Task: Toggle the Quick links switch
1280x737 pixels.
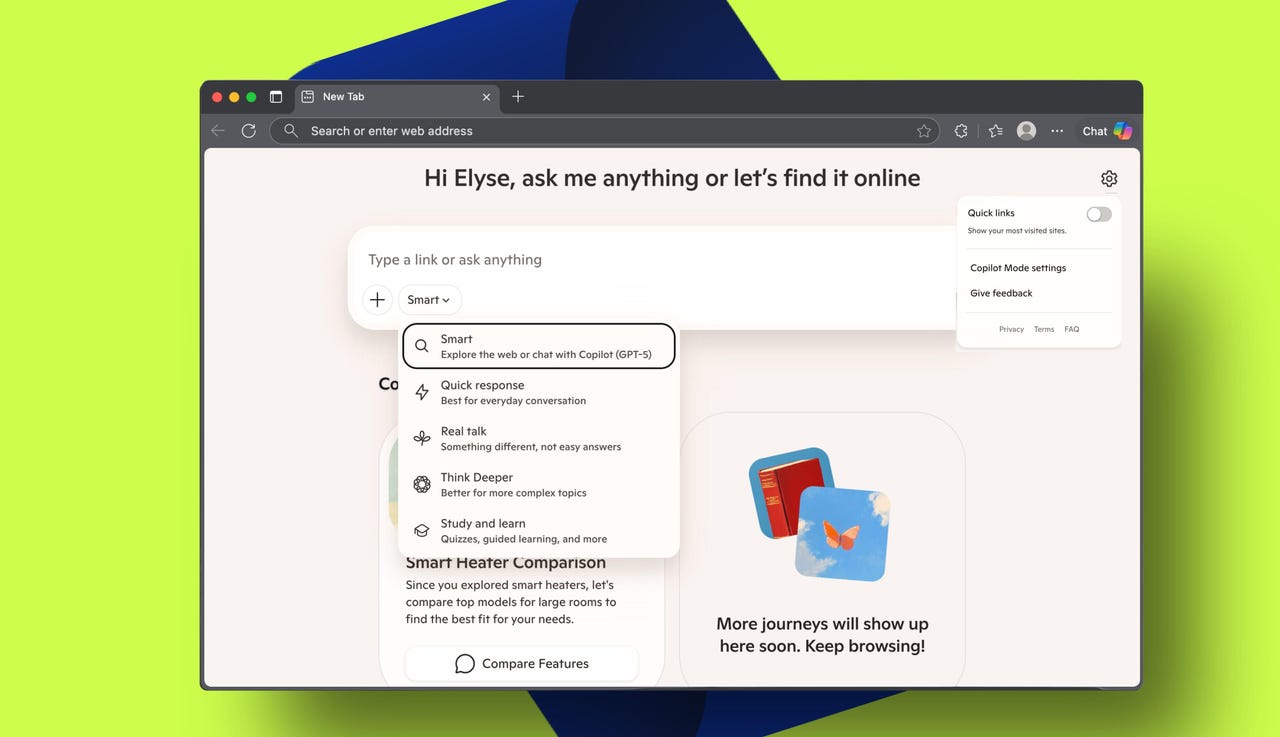Action: pos(1098,214)
